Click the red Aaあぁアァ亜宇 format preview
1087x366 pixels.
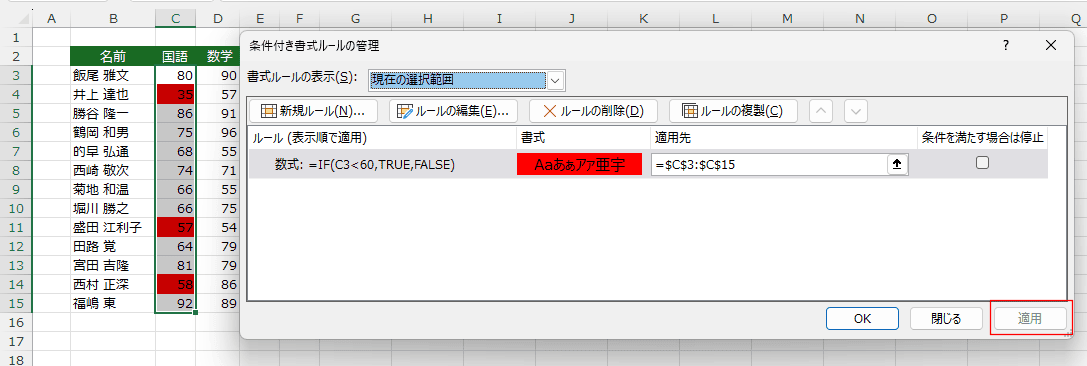click(580, 164)
